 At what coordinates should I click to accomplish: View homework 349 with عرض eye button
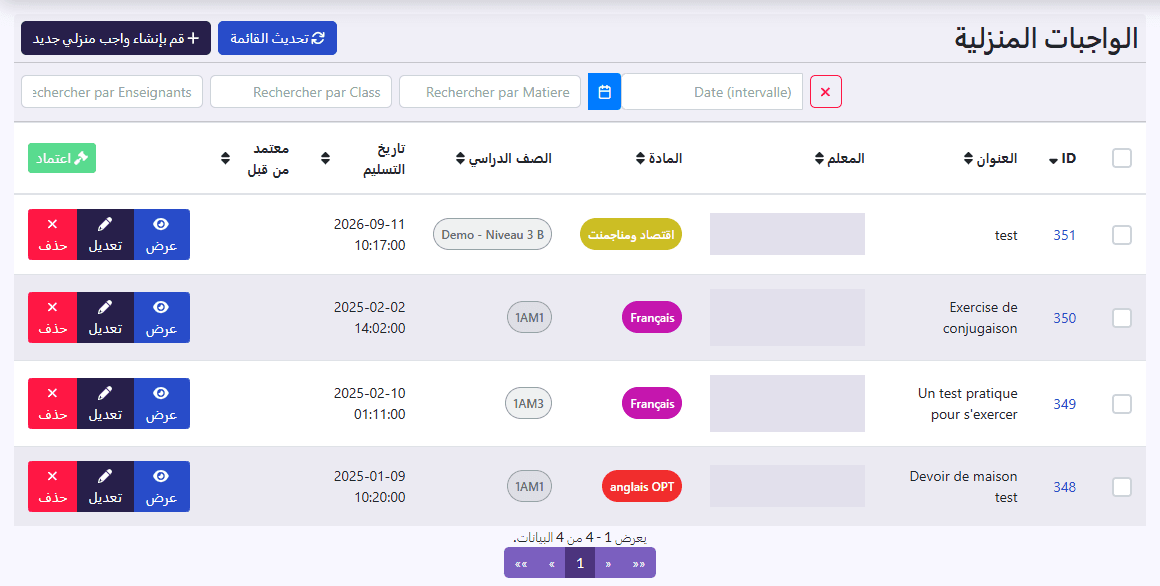tap(161, 403)
